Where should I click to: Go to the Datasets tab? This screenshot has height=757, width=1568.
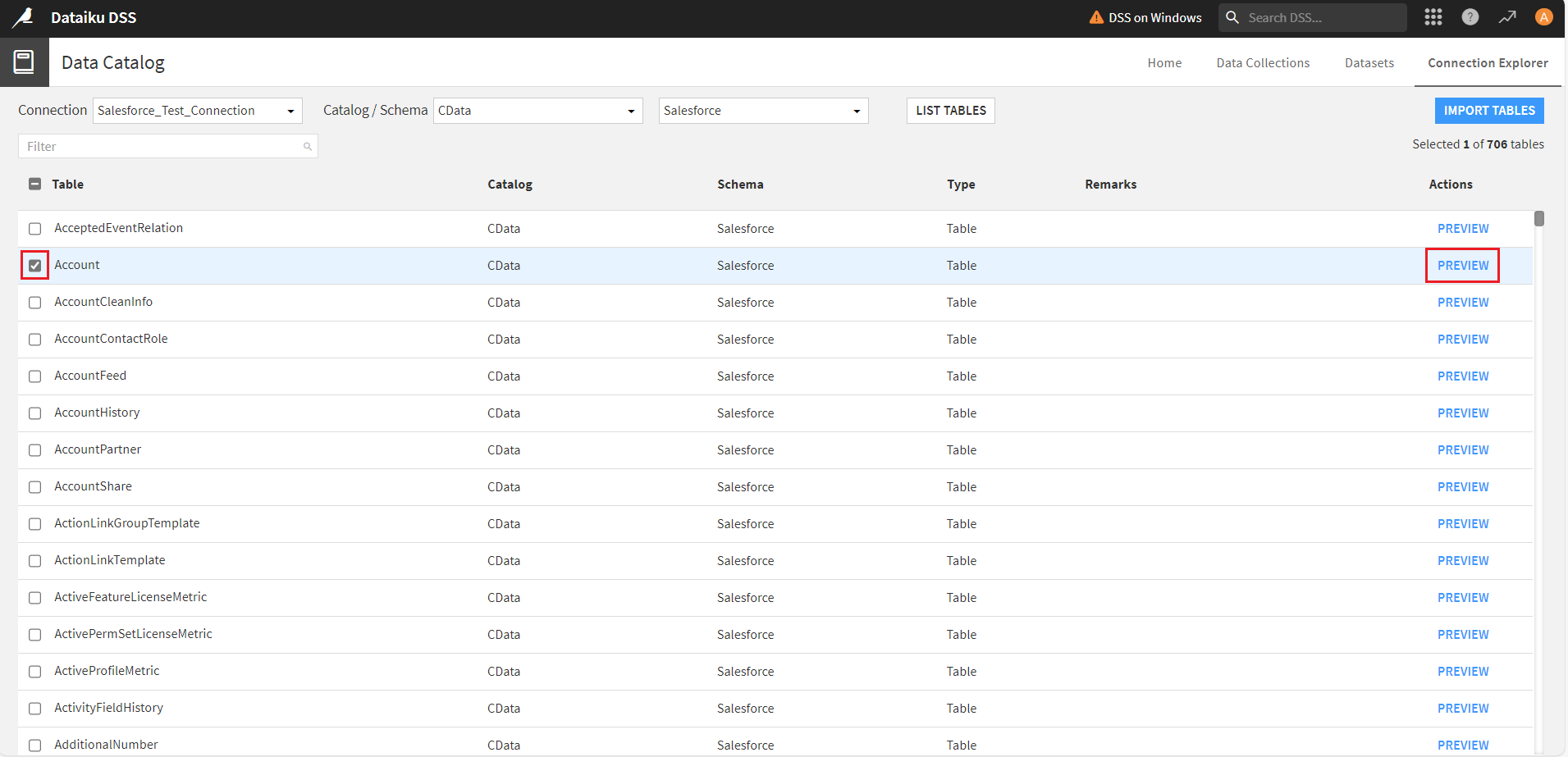tap(1369, 63)
